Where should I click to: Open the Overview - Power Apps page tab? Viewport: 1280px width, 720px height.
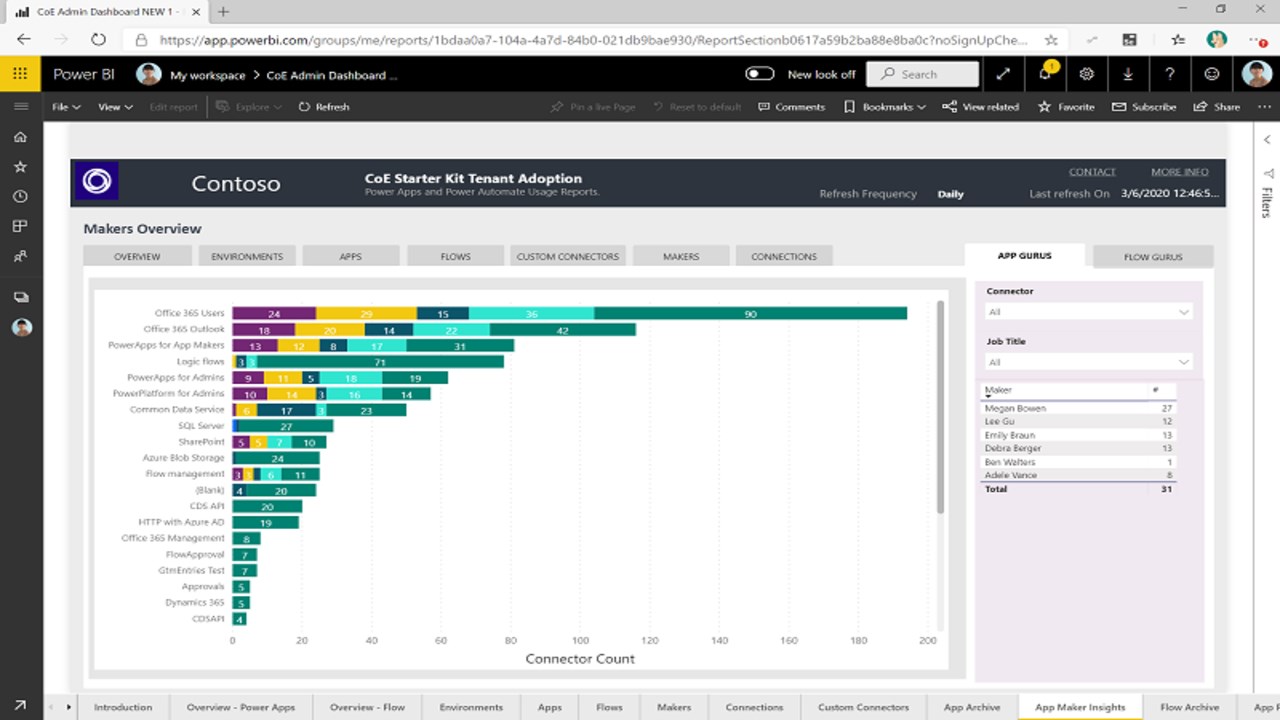pos(241,707)
